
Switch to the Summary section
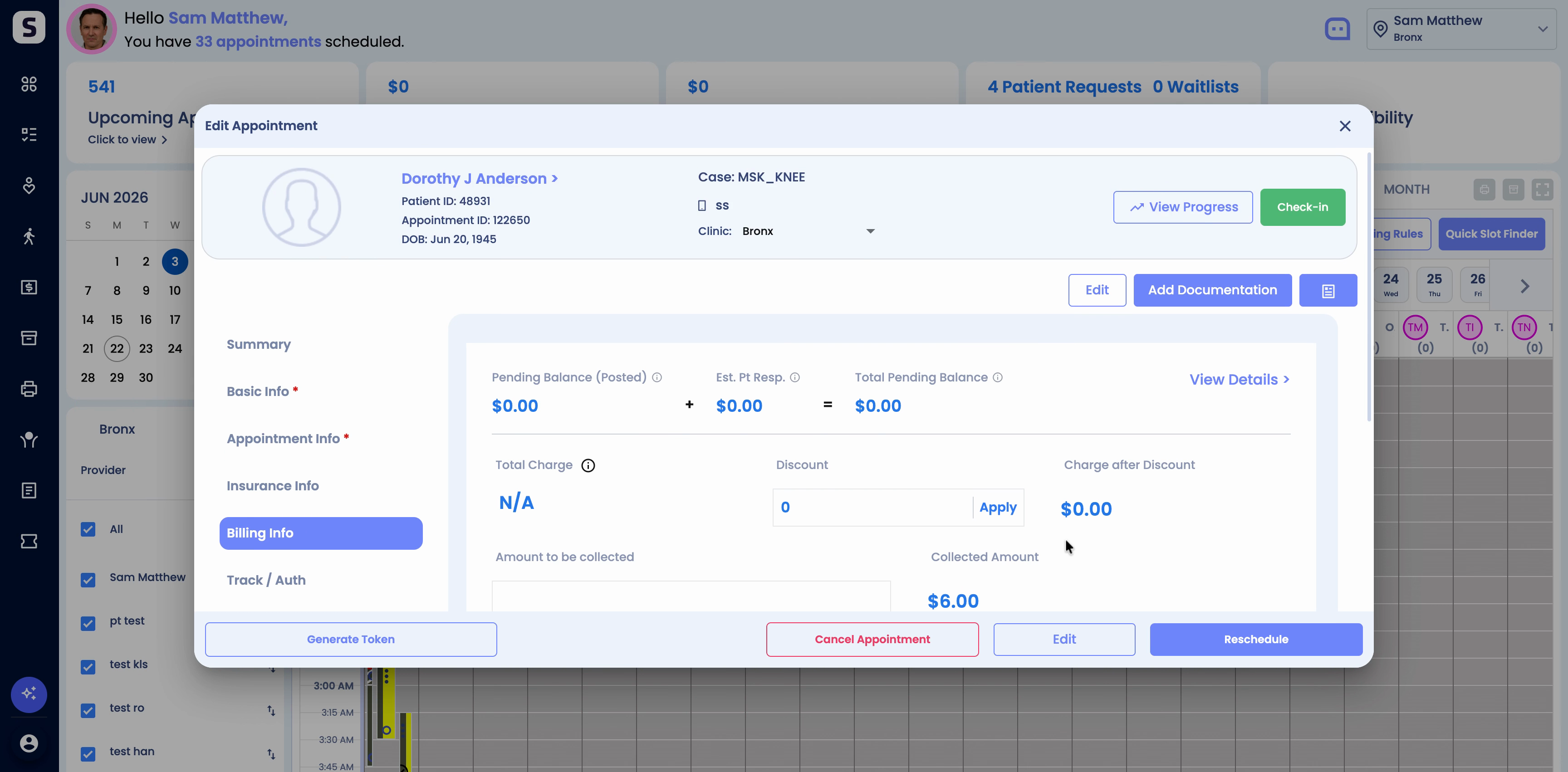tap(259, 344)
